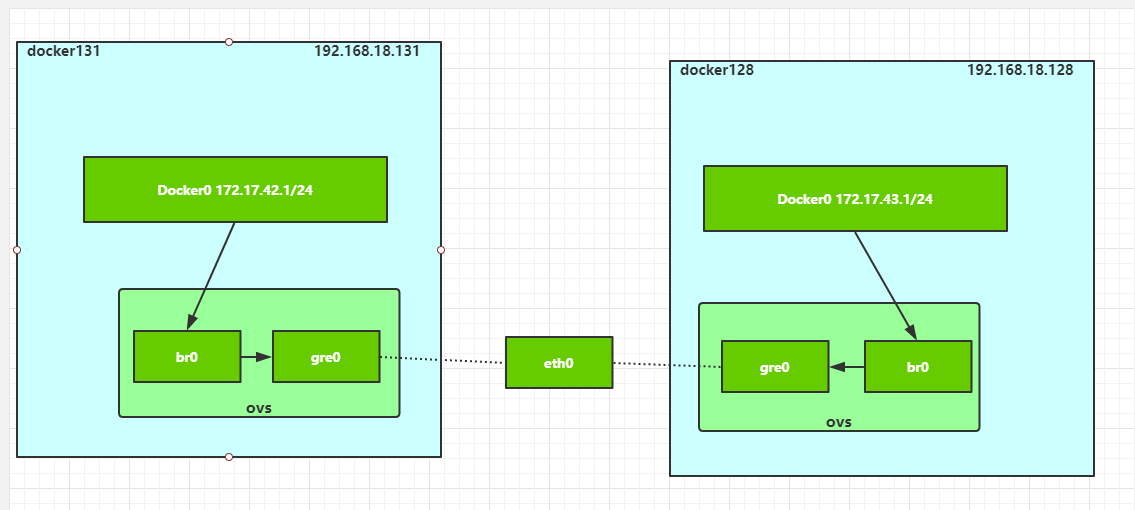Select the eth0 box between hosts

coord(559,362)
